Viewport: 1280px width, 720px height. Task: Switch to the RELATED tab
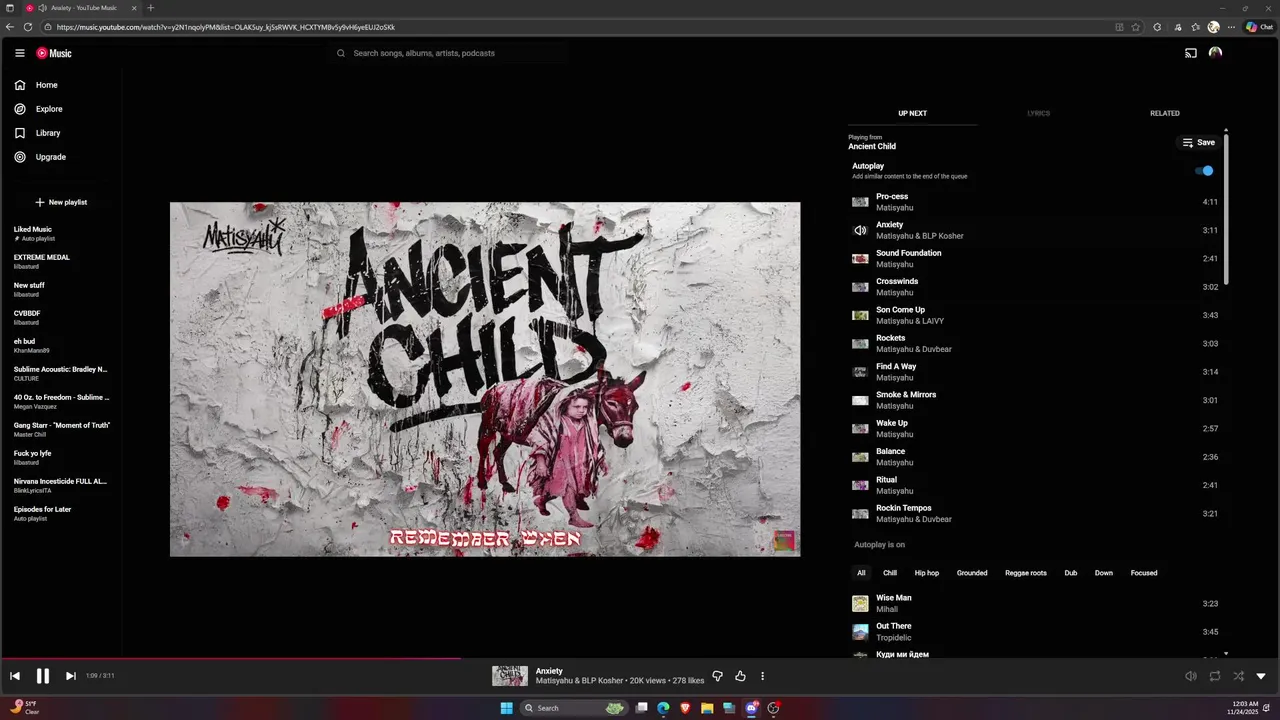coord(1164,113)
